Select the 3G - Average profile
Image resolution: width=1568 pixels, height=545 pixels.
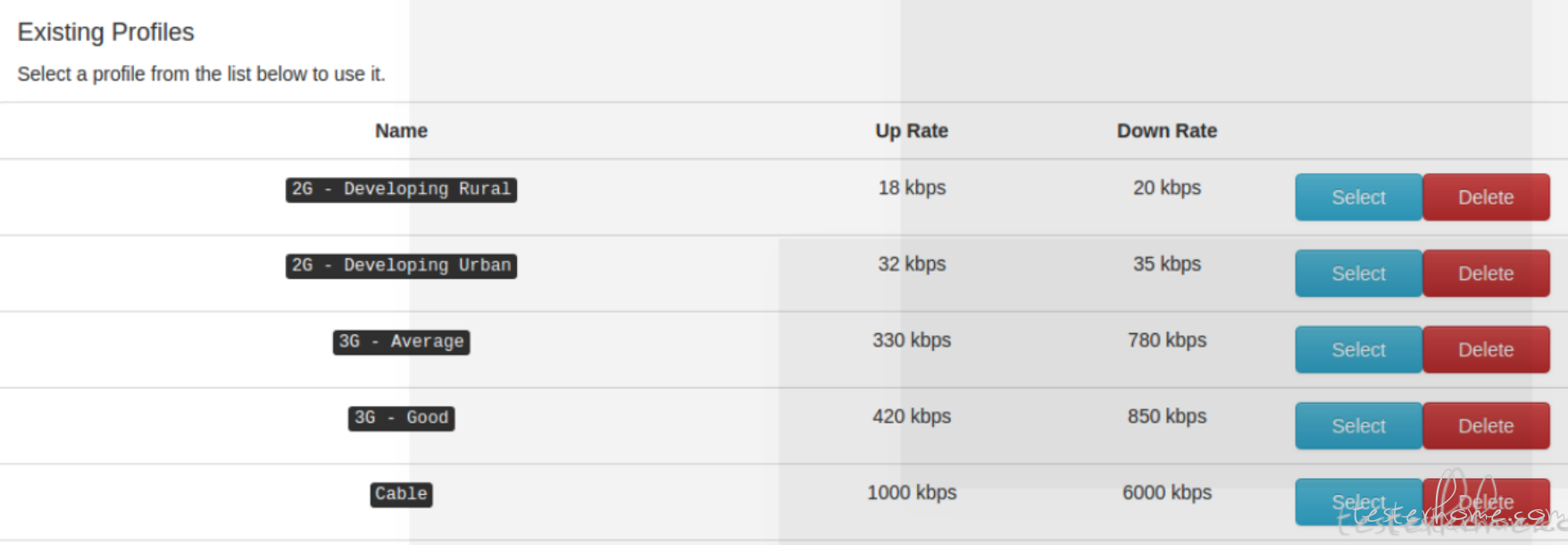tap(1358, 349)
